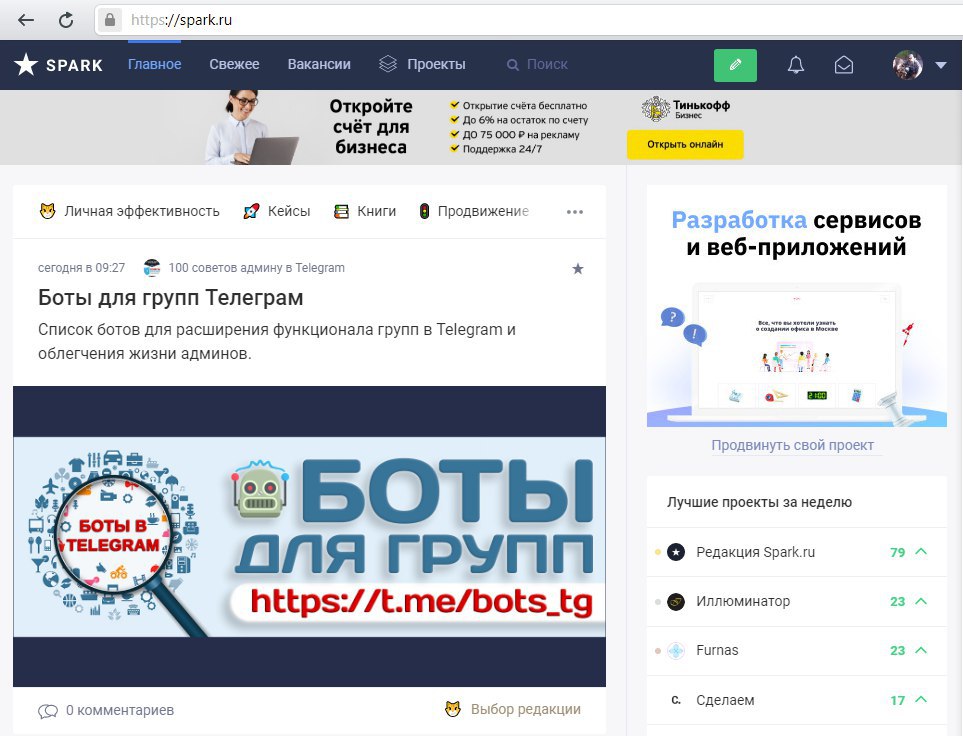Click the cat icon beside Выбор редакции
Viewport: 963px width, 736px height.
453,709
